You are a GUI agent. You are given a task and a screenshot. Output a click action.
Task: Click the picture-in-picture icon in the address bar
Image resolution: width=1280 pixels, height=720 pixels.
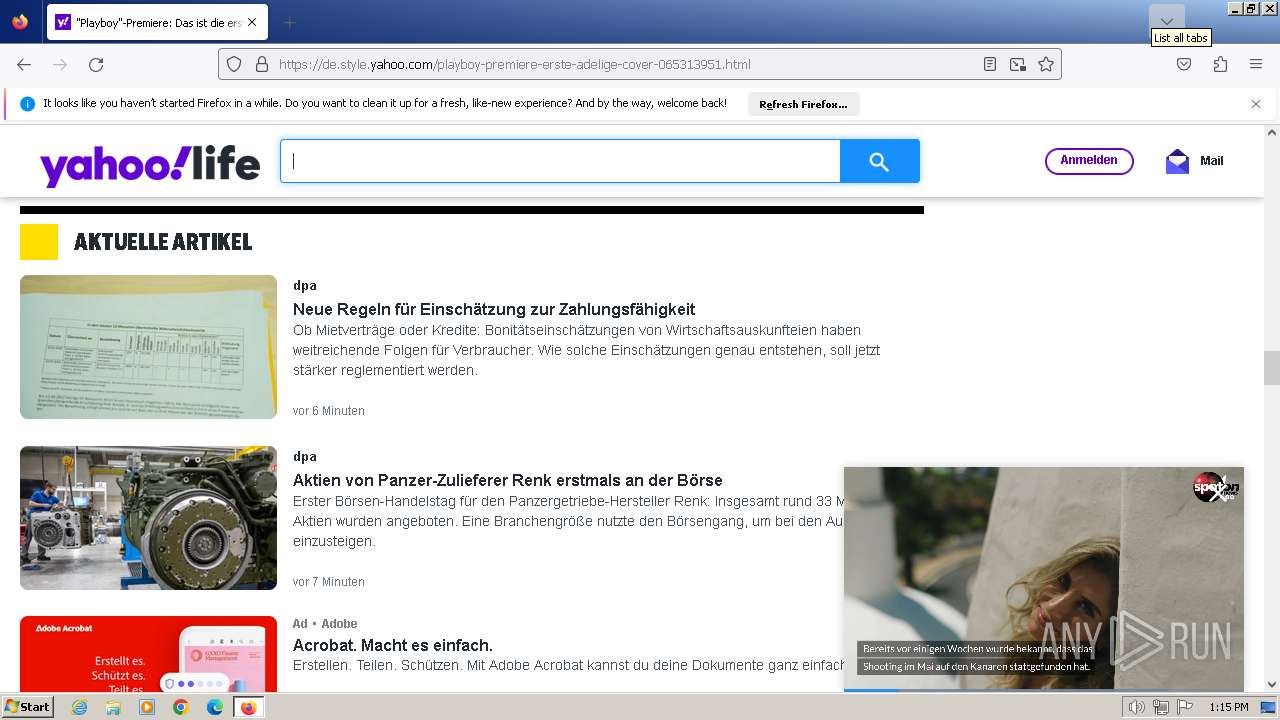click(x=1018, y=64)
